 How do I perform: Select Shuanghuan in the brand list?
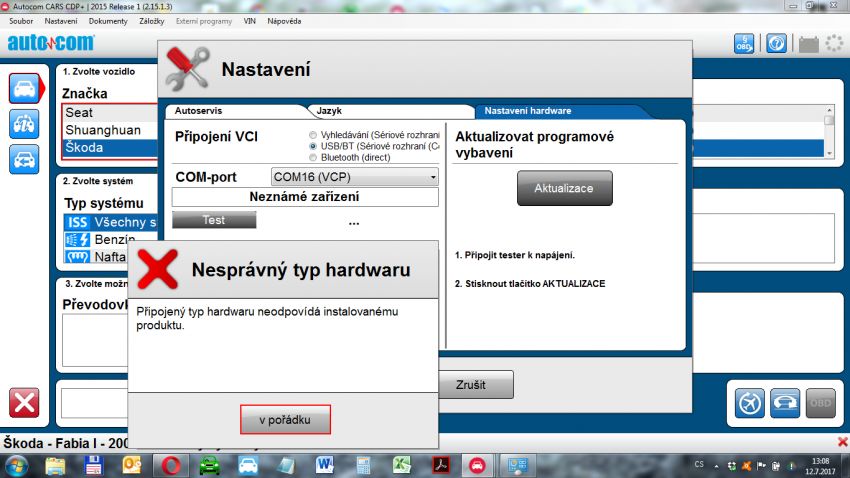click(x=110, y=130)
